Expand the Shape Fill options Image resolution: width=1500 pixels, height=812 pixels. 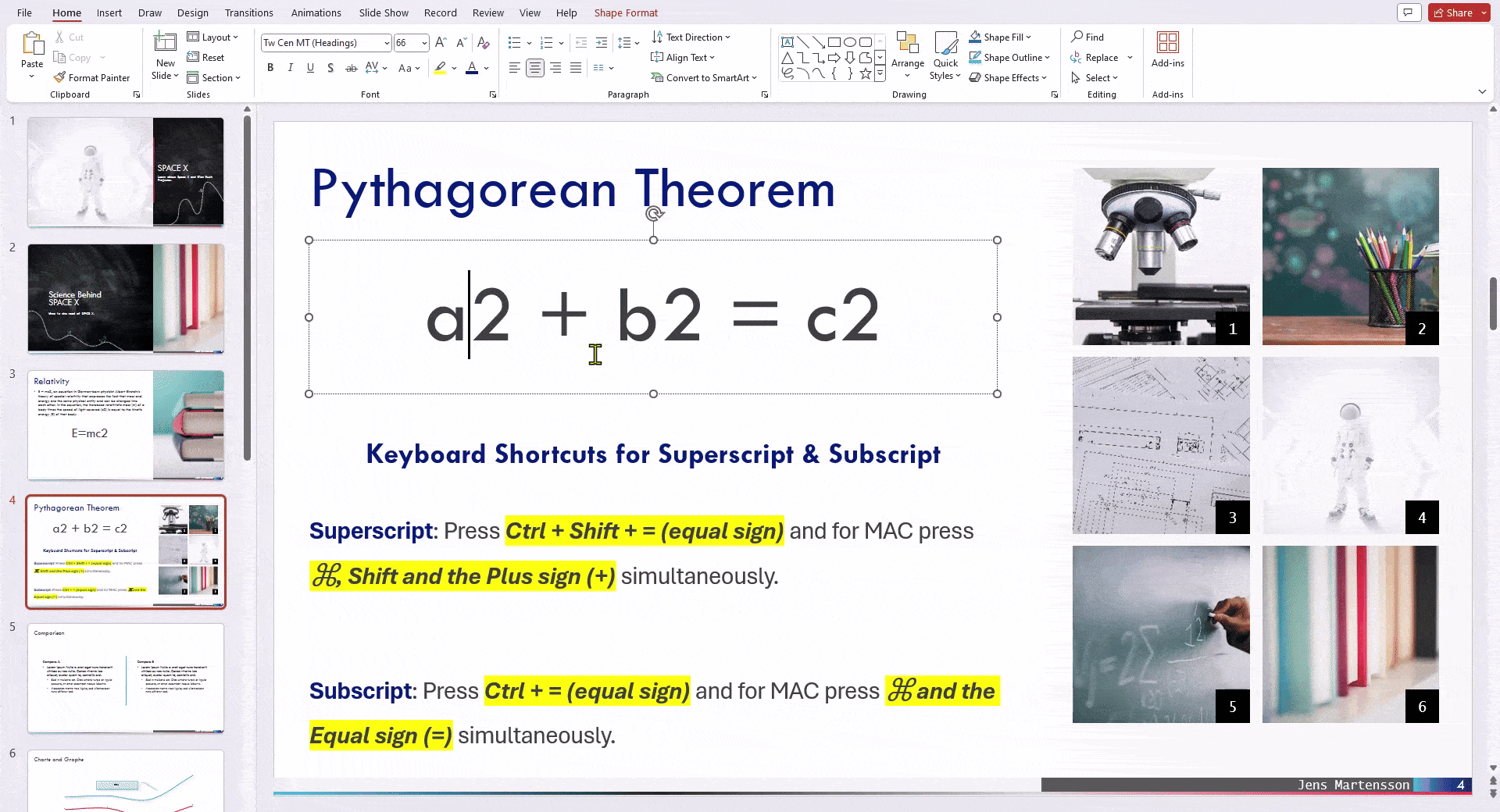pos(1029,37)
